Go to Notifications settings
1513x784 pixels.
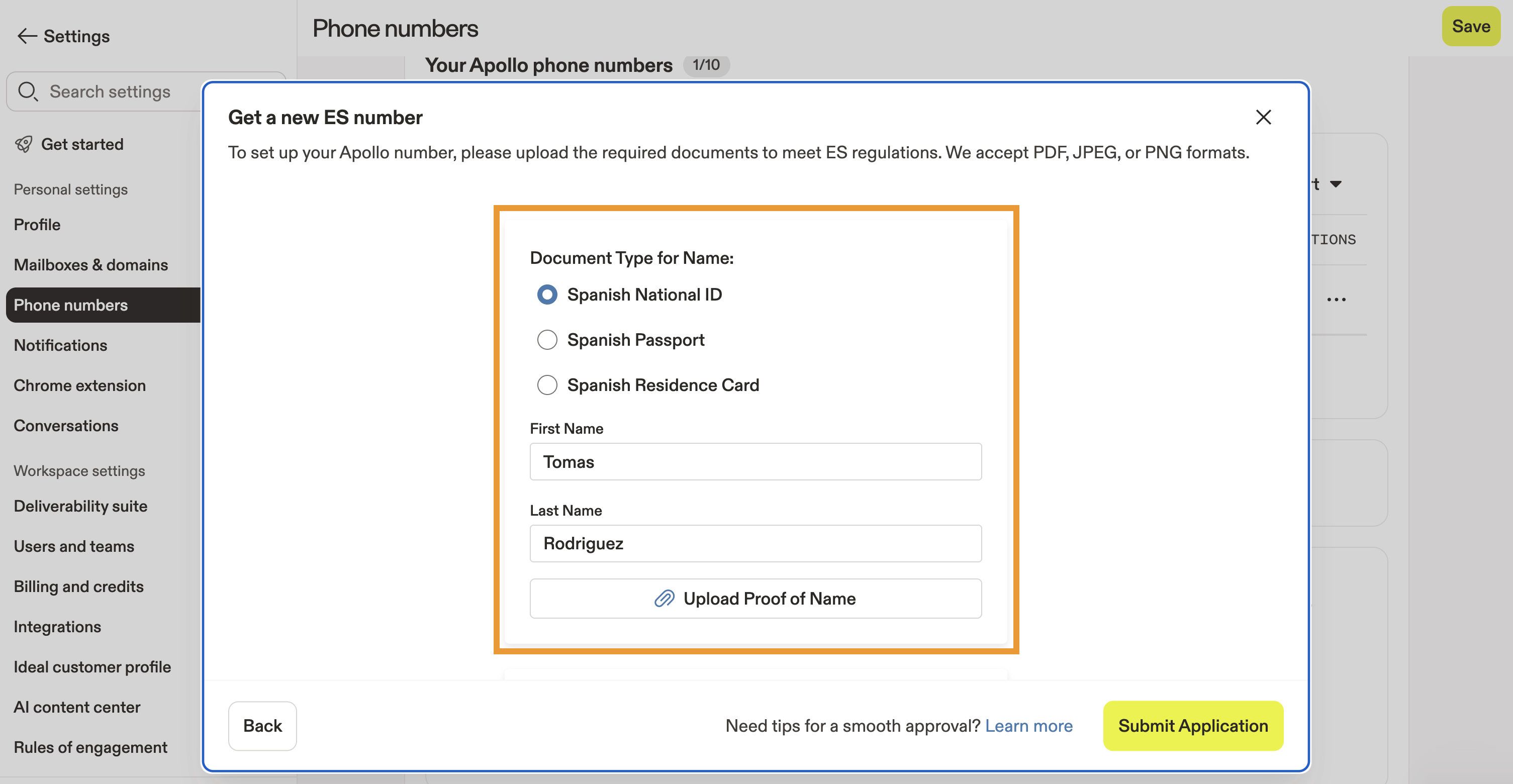click(x=60, y=345)
